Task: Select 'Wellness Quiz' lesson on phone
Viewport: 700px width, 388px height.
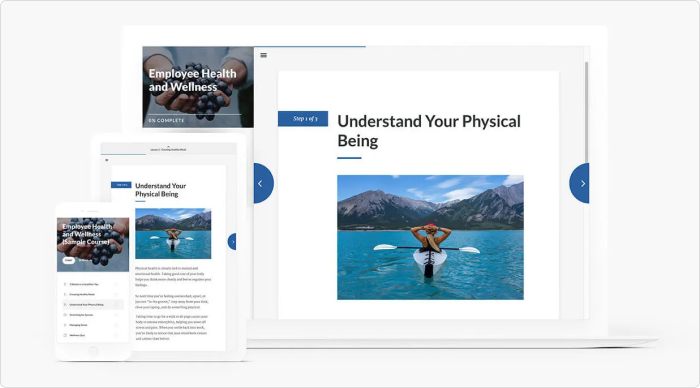Action: point(93,335)
